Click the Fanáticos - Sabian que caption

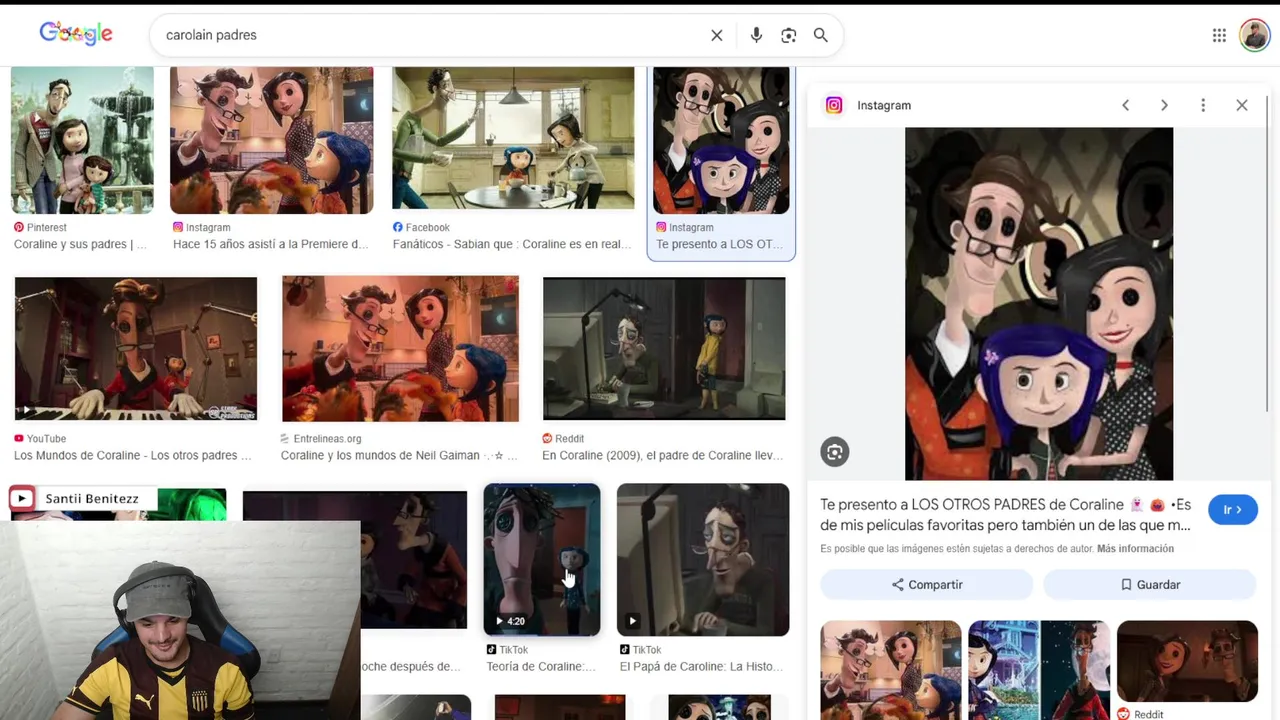pyautogui.click(x=512, y=245)
